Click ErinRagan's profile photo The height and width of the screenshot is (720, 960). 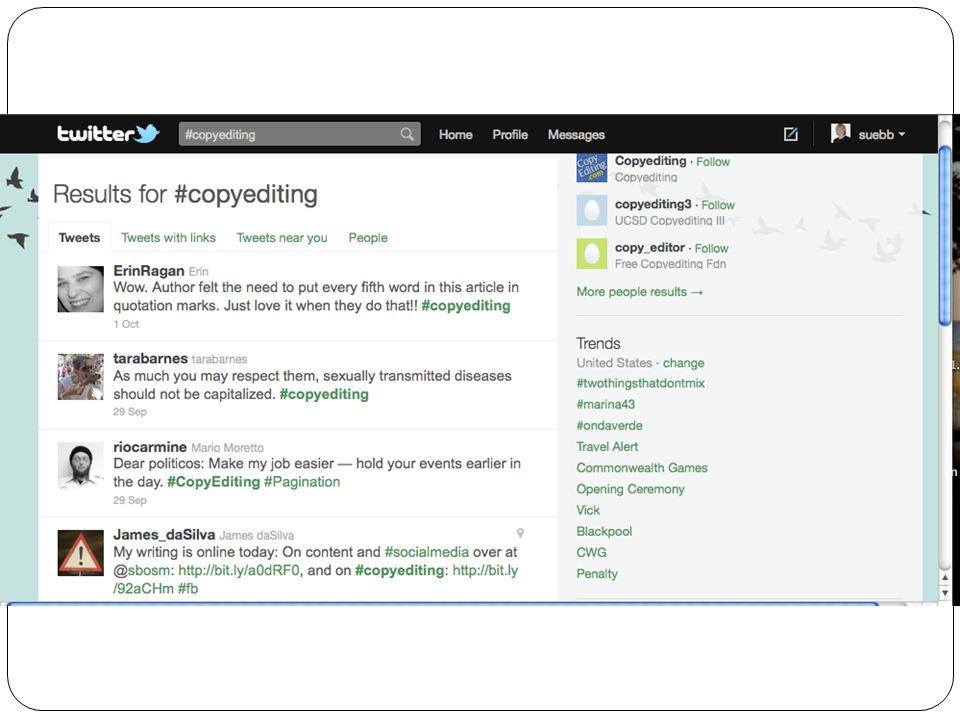(x=80, y=289)
